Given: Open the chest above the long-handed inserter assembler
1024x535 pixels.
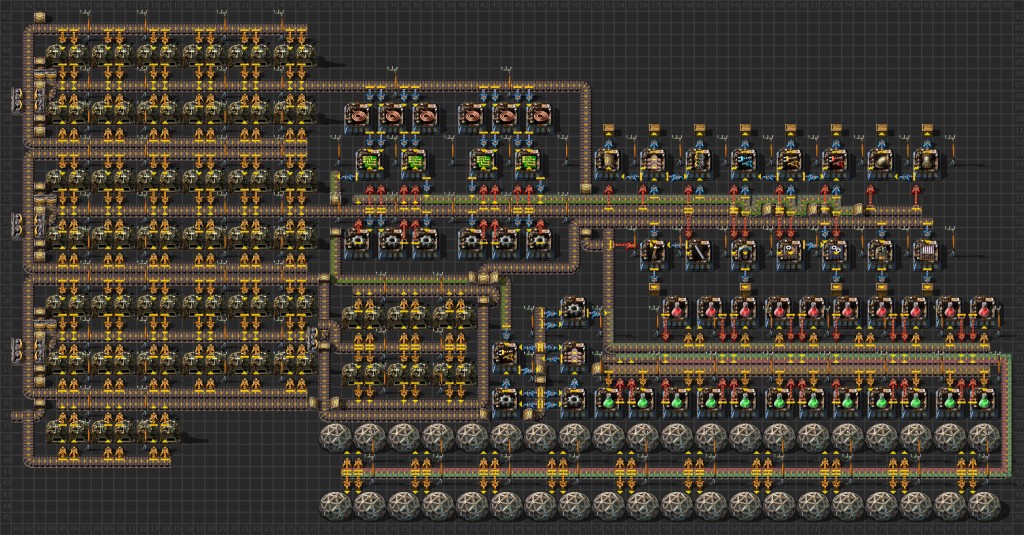Looking at the screenshot, I should click(834, 128).
